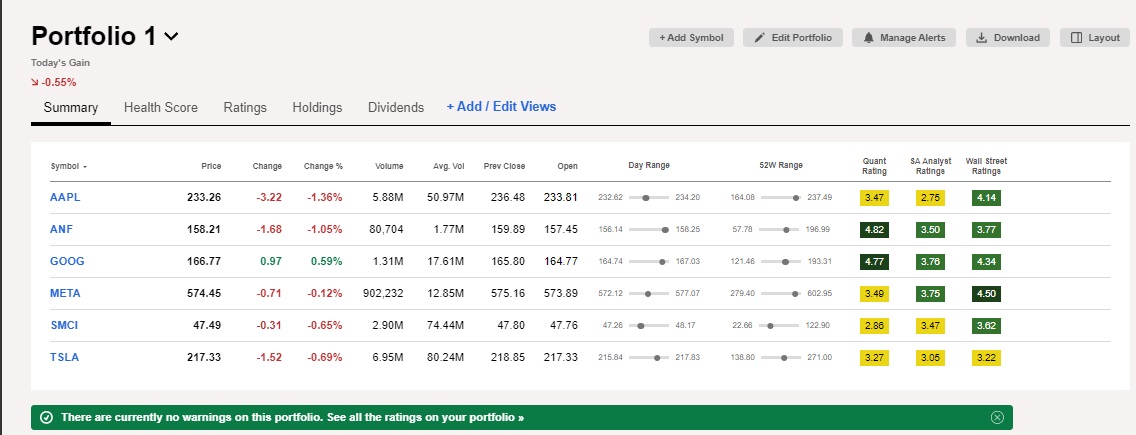Click the TSLA Day Range slider

(x=649, y=357)
